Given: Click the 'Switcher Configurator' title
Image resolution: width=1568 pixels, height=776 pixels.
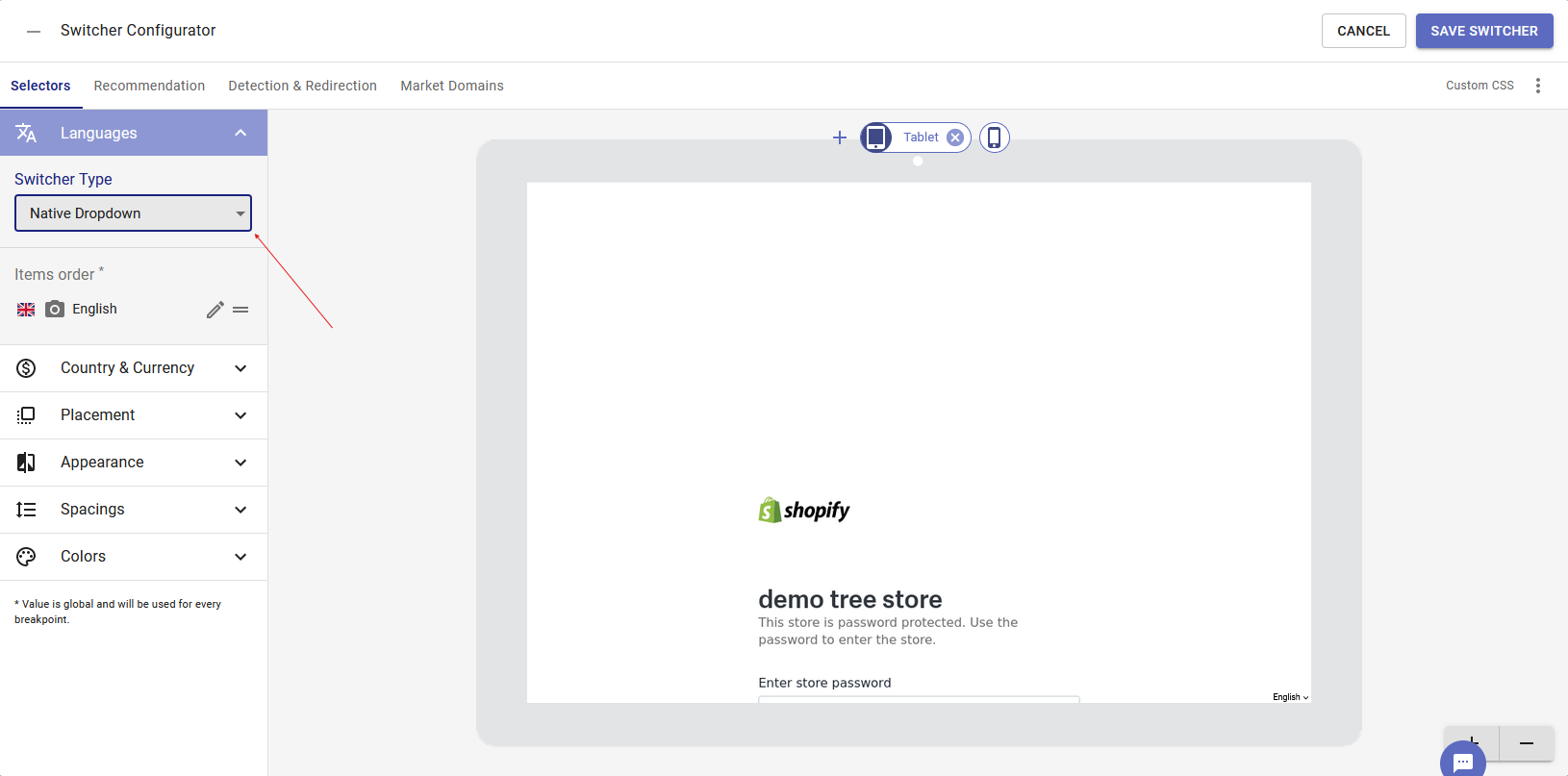Looking at the screenshot, I should (138, 31).
